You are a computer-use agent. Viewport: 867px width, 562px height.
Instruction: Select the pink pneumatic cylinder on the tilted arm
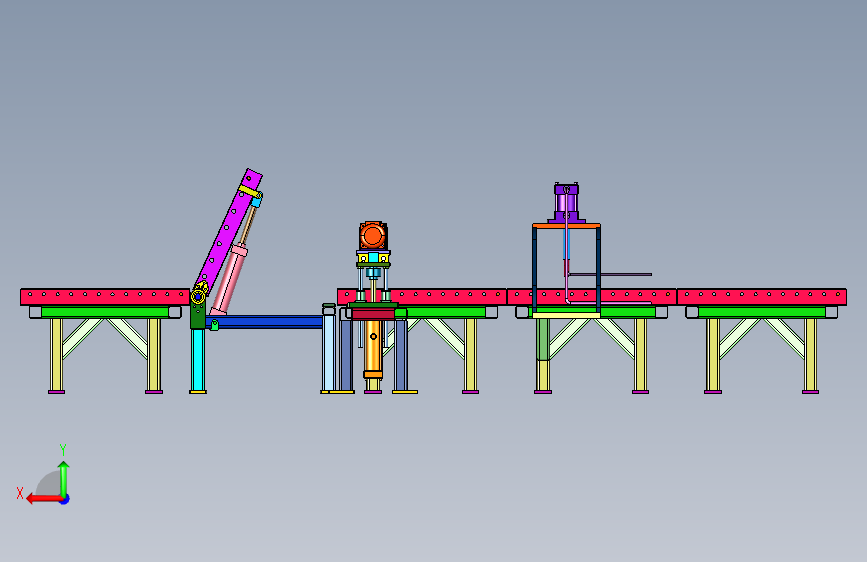coord(229,279)
